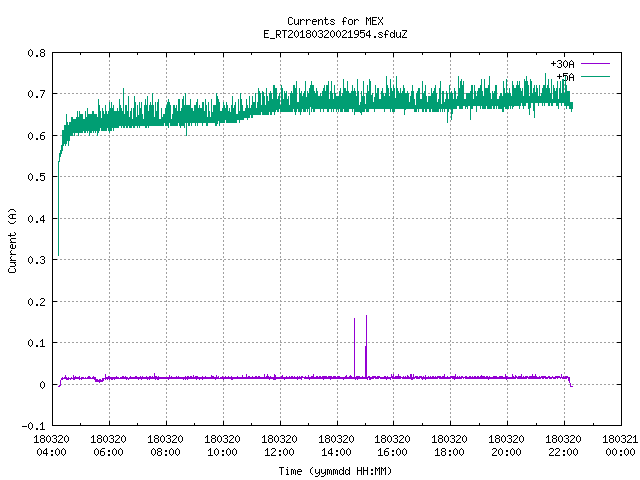Click the 0.2 y-axis tick label
The height and width of the screenshot is (480, 640).
click(36, 302)
